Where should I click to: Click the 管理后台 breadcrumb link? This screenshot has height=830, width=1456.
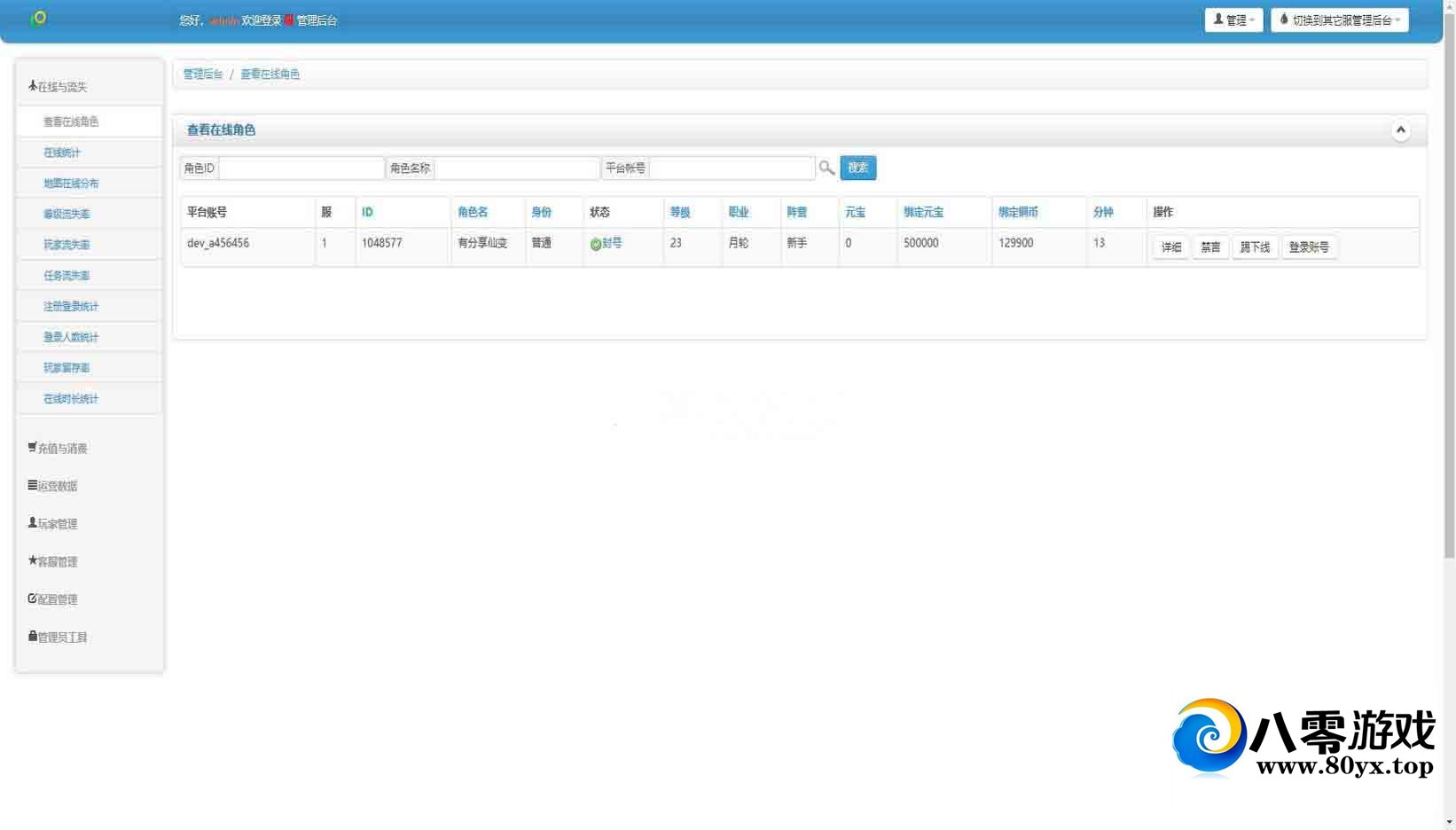pyautogui.click(x=202, y=74)
